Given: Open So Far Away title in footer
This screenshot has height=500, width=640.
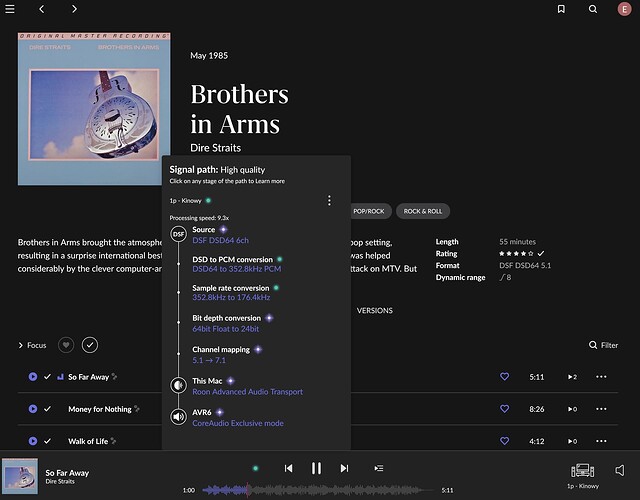Looking at the screenshot, I should coord(67,473).
